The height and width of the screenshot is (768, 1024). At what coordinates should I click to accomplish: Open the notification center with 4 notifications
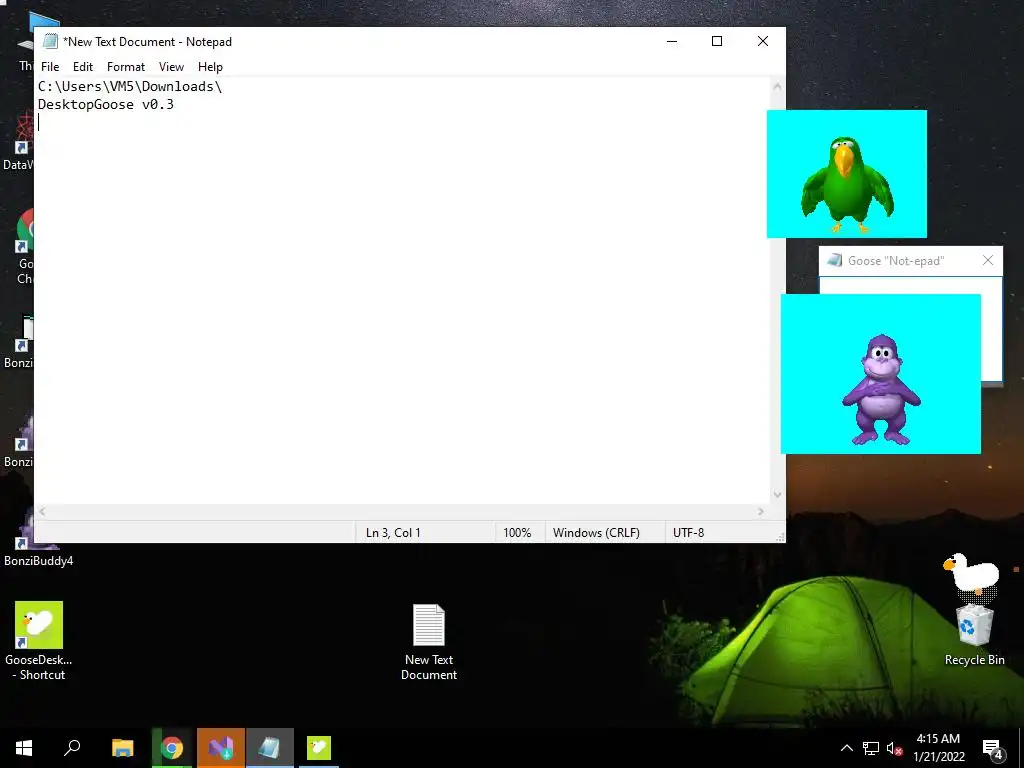[993, 749]
